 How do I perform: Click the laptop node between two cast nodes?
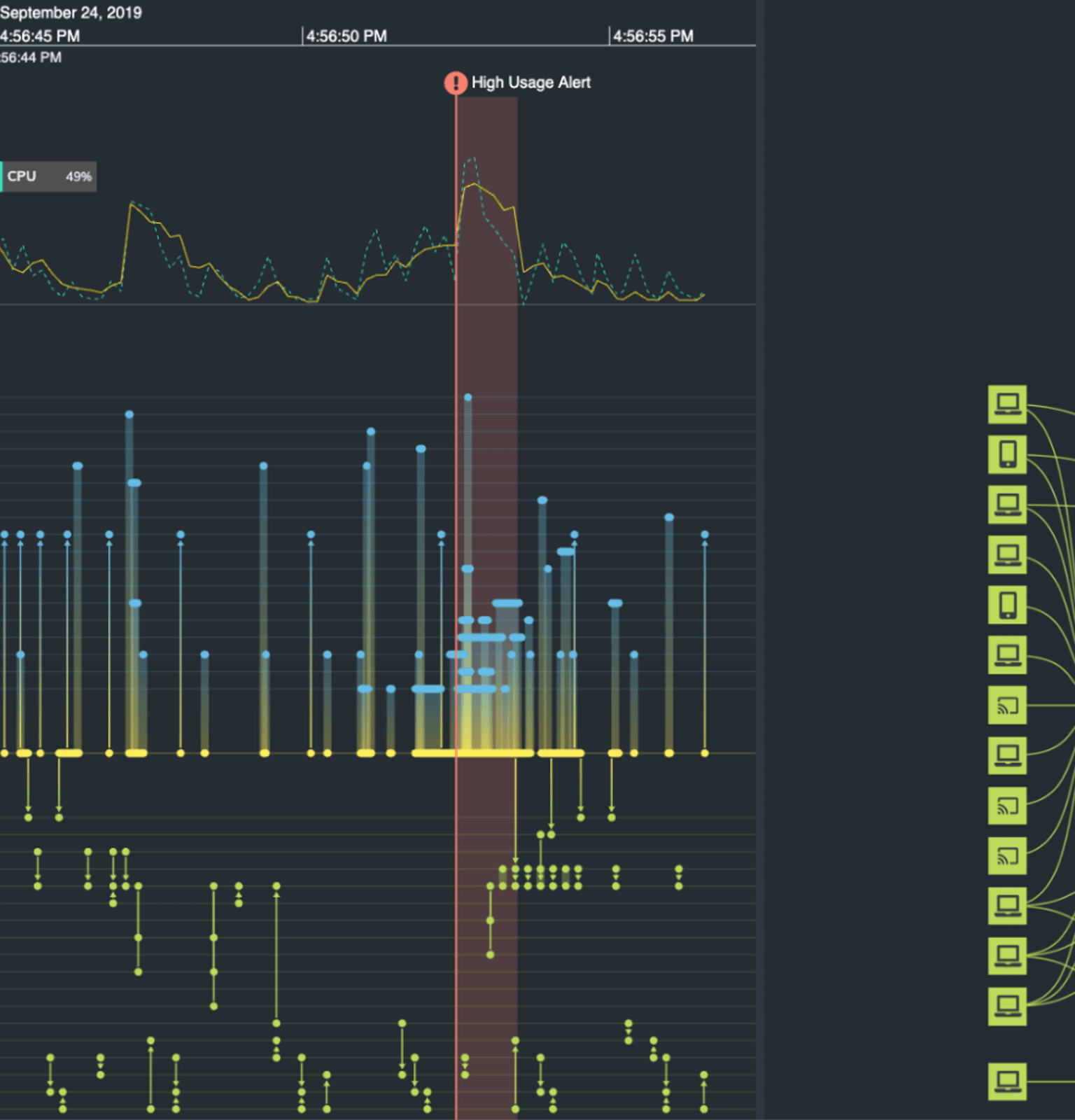coord(1007,755)
